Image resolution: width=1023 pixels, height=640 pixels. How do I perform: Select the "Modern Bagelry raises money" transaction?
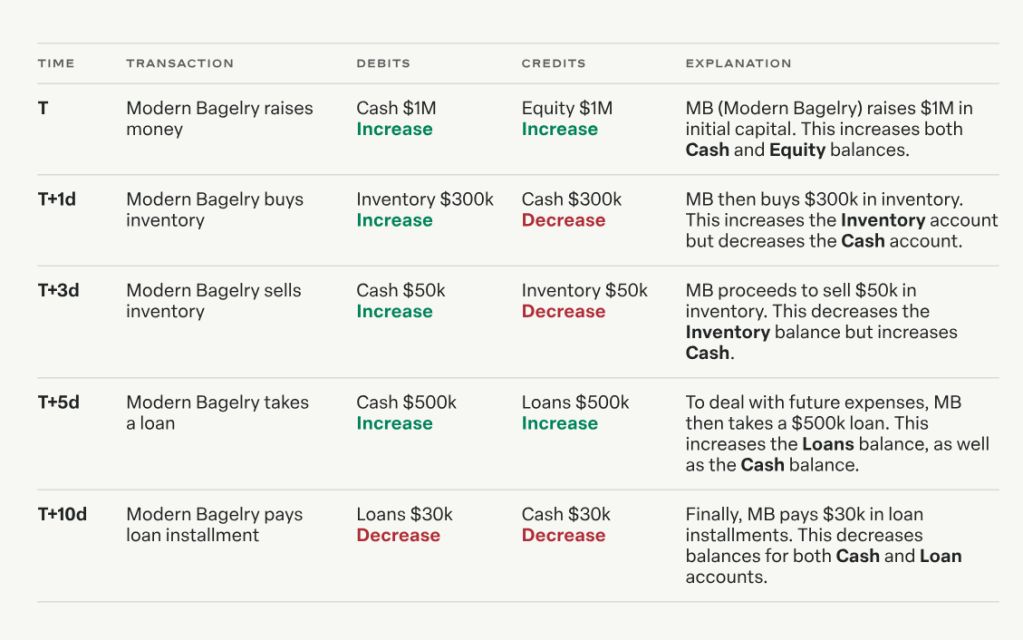tap(219, 118)
